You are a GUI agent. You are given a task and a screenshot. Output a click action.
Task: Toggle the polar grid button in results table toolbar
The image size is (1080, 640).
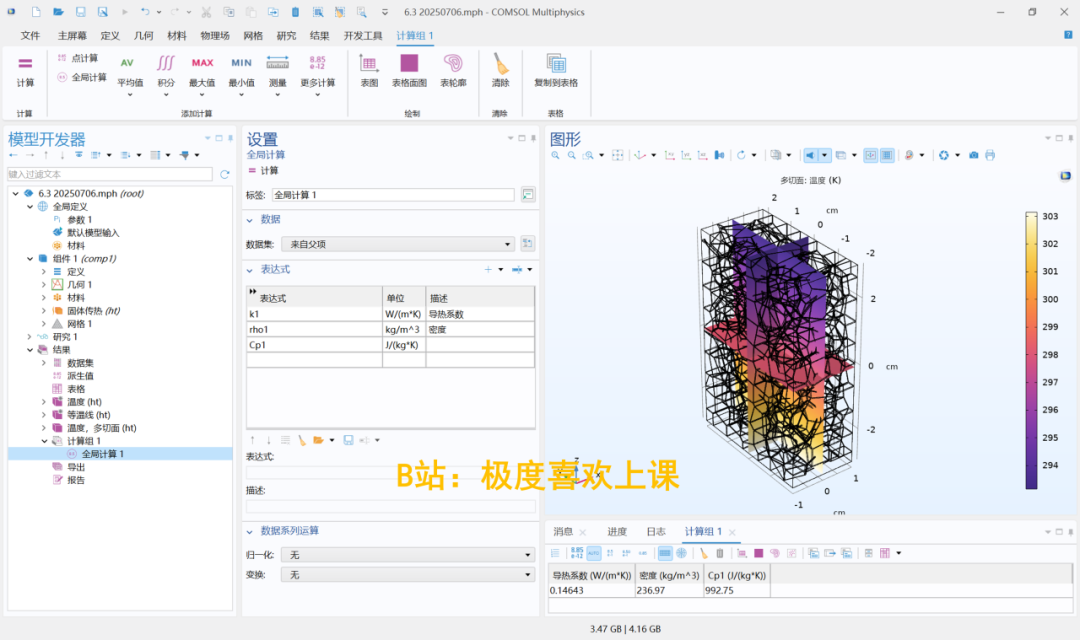click(x=681, y=553)
